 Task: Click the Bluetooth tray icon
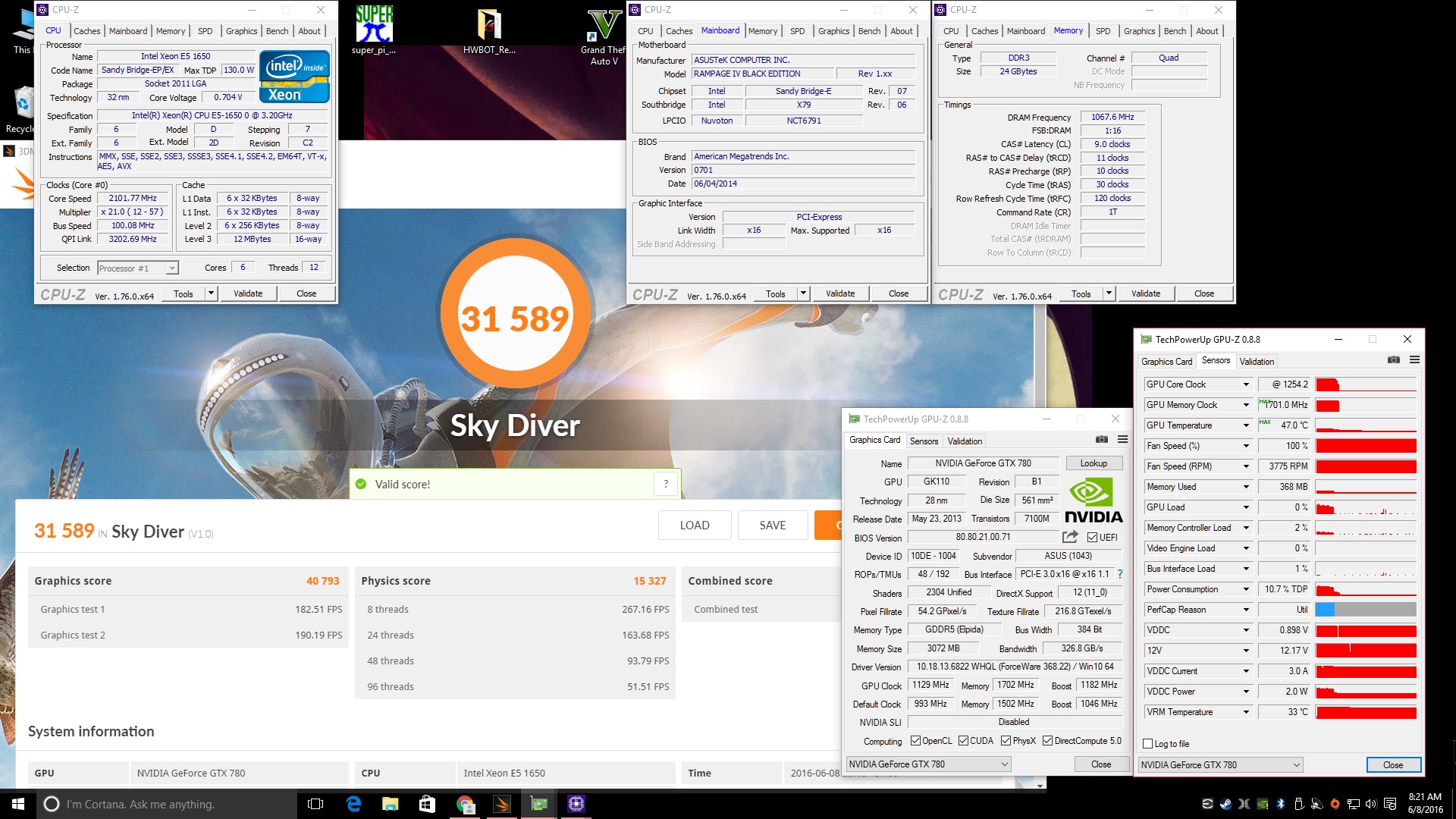[x=1281, y=804]
